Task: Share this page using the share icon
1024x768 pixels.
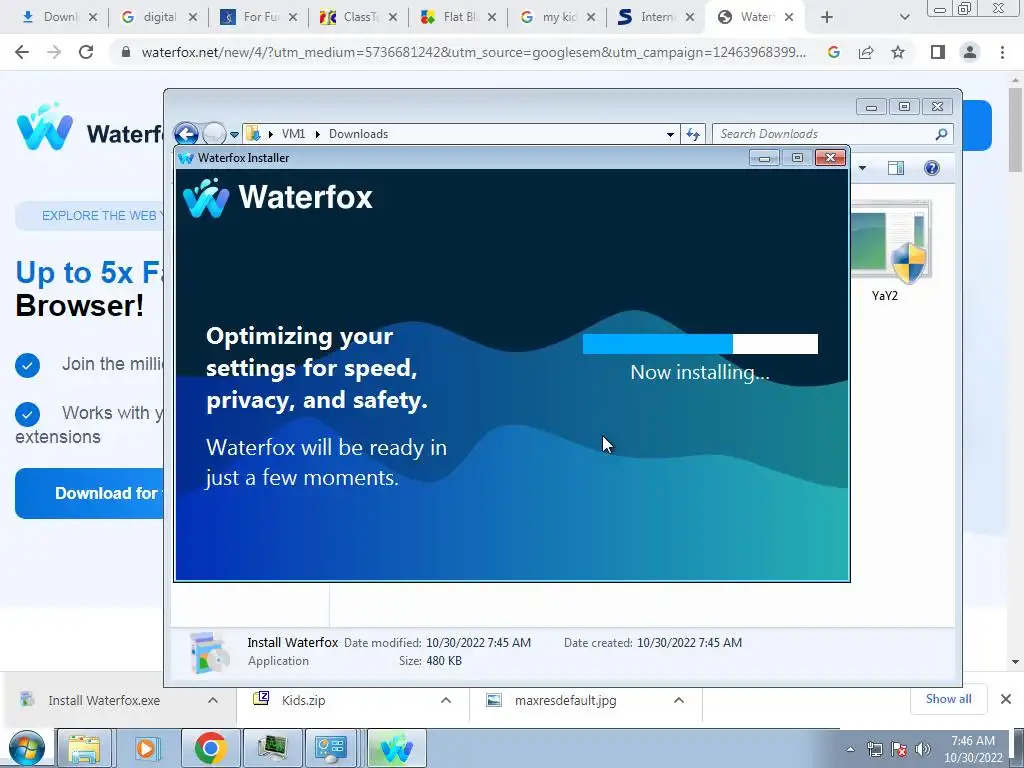Action: 866,52
